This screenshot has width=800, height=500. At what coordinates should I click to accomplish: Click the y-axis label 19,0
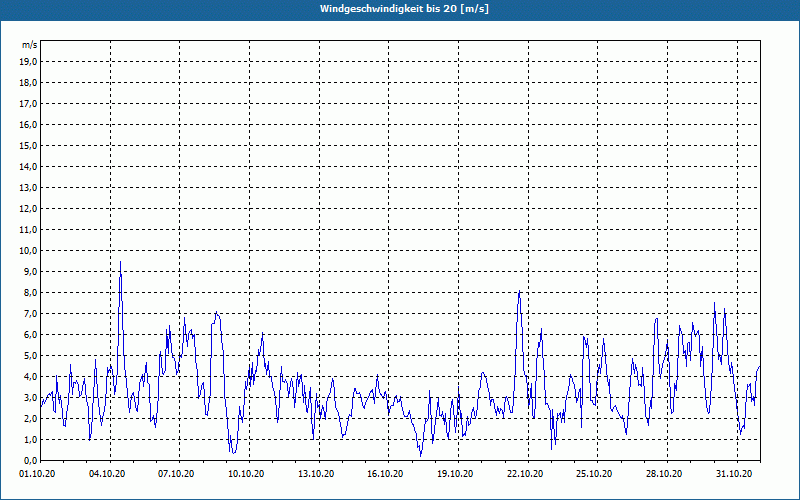coord(29,62)
